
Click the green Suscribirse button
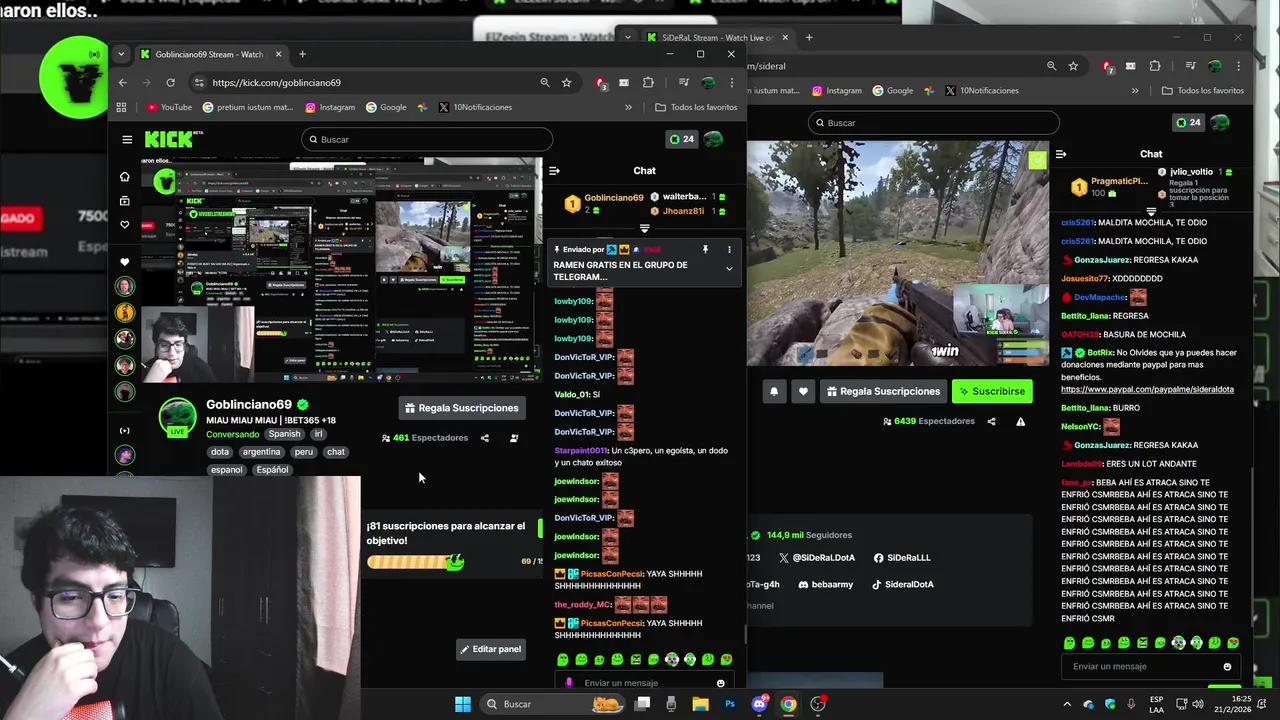pyautogui.click(x=992, y=392)
